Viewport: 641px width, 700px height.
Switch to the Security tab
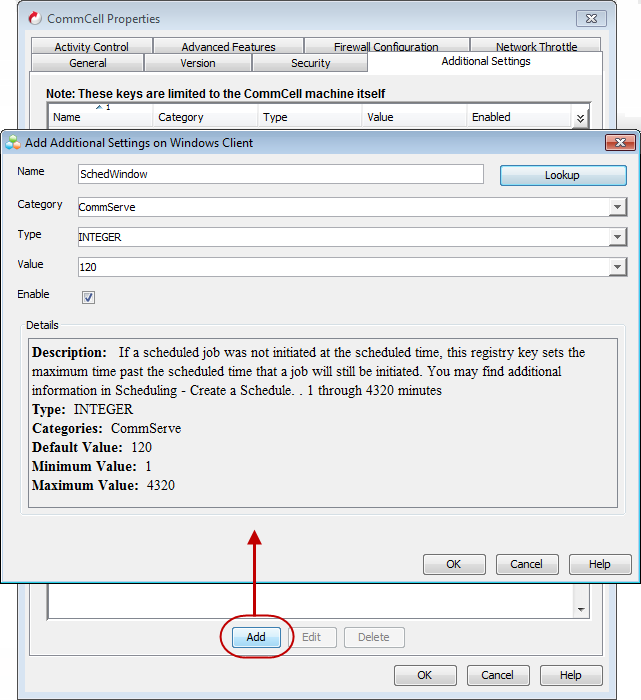coord(310,63)
